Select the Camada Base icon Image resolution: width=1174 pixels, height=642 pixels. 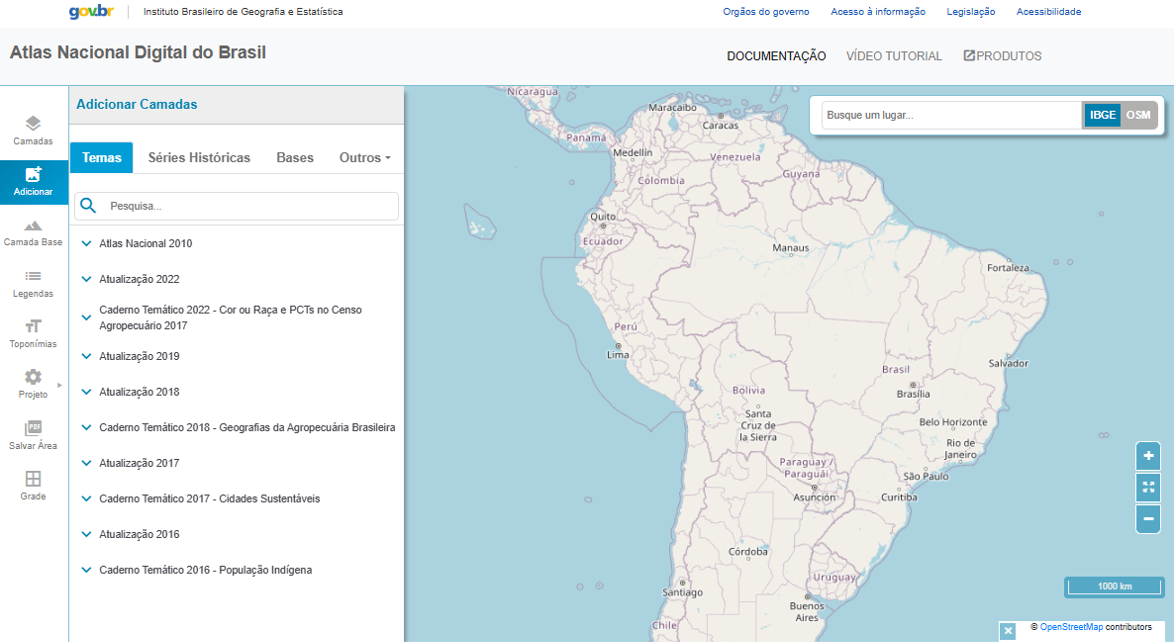(33, 226)
